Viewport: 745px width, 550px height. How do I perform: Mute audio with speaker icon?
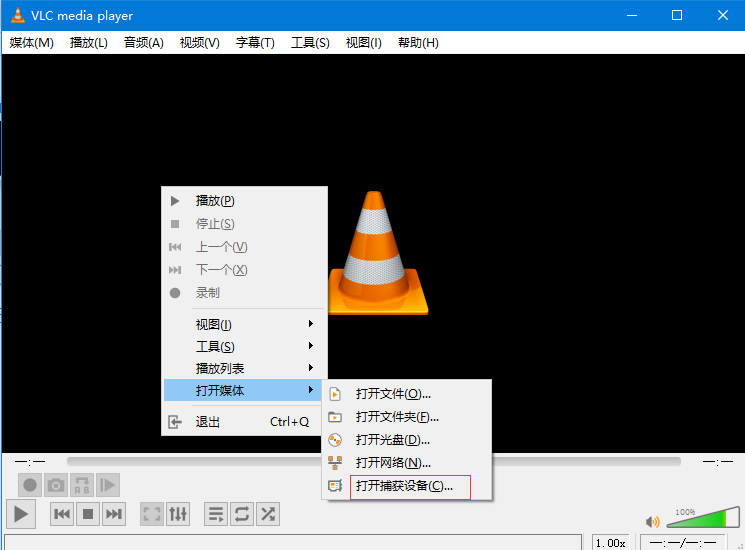point(653,522)
